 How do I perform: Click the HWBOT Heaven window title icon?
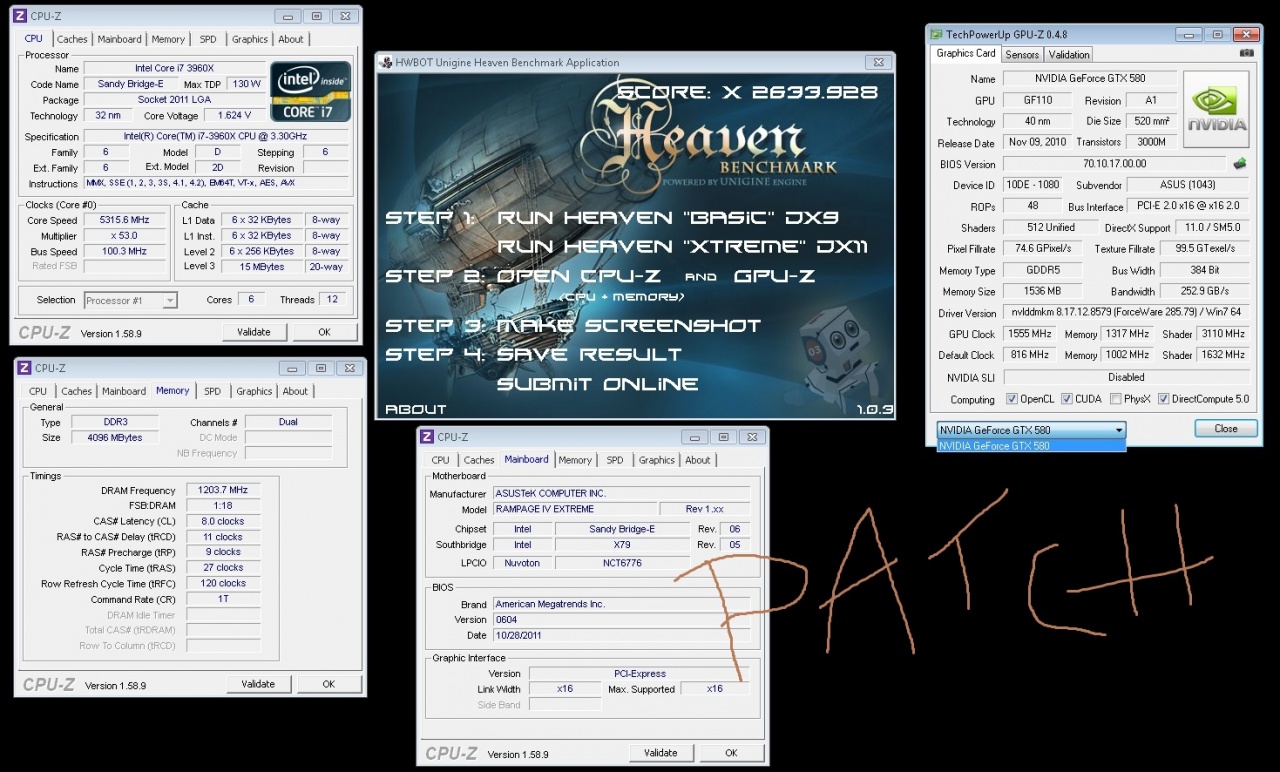(x=385, y=62)
